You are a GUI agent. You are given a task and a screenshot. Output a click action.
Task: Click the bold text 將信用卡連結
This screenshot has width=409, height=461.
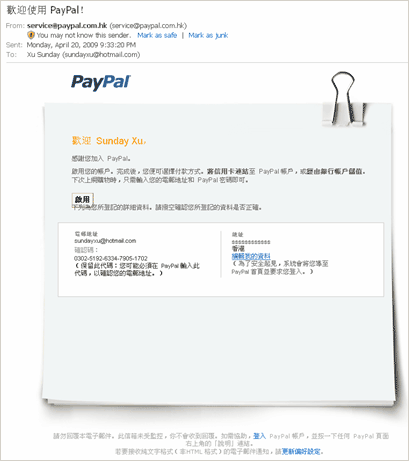click(228, 171)
